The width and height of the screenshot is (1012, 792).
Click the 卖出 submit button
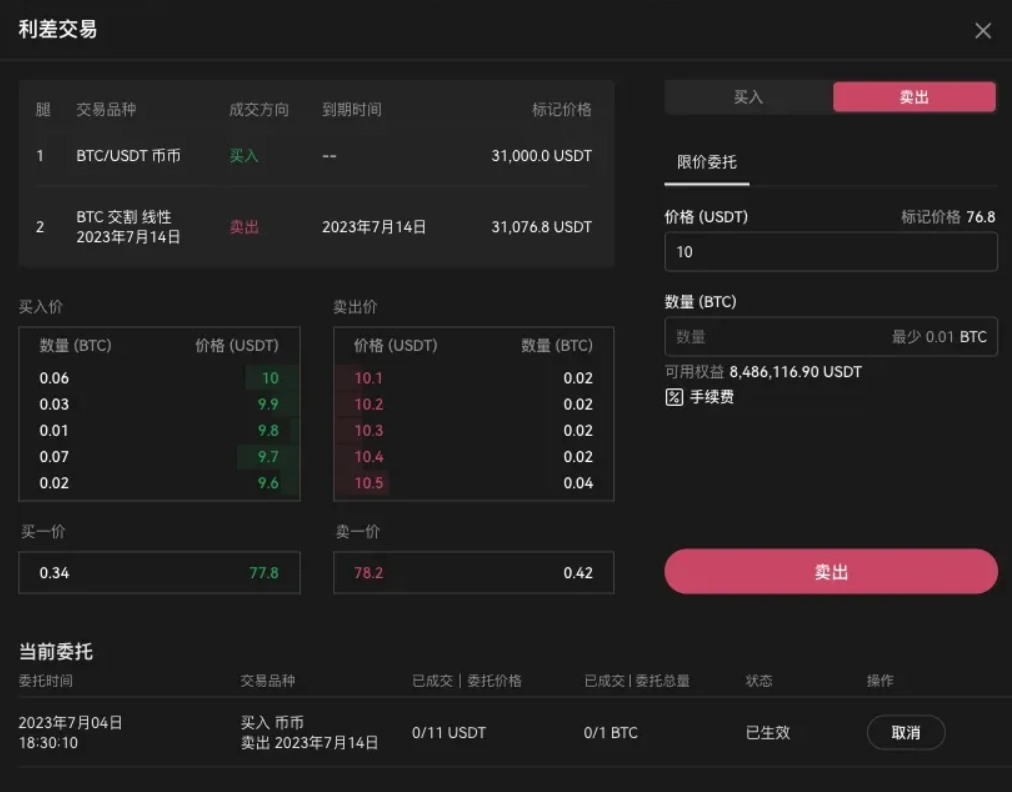coord(831,571)
